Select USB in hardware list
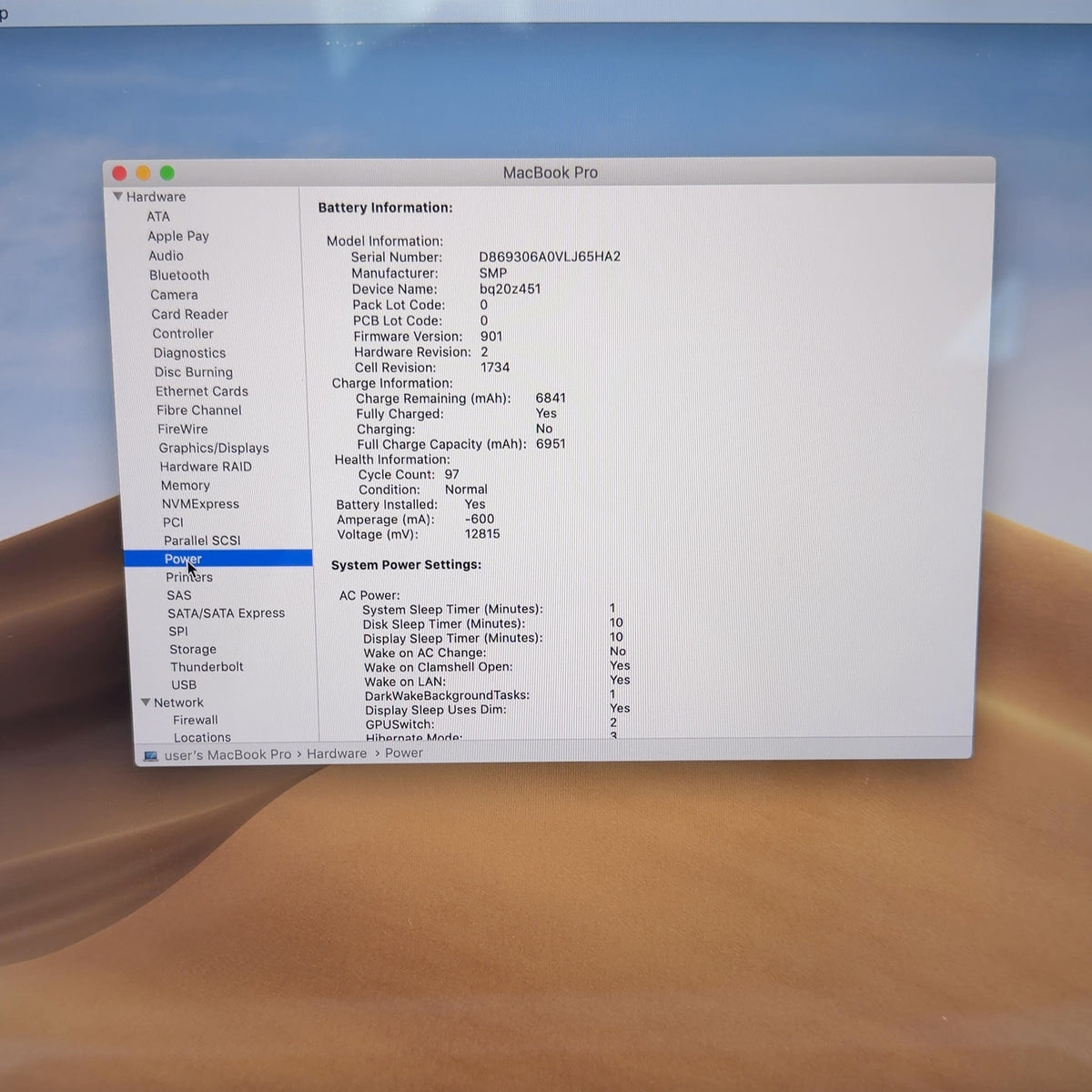This screenshot has width=1092, height=1092. 184,685
